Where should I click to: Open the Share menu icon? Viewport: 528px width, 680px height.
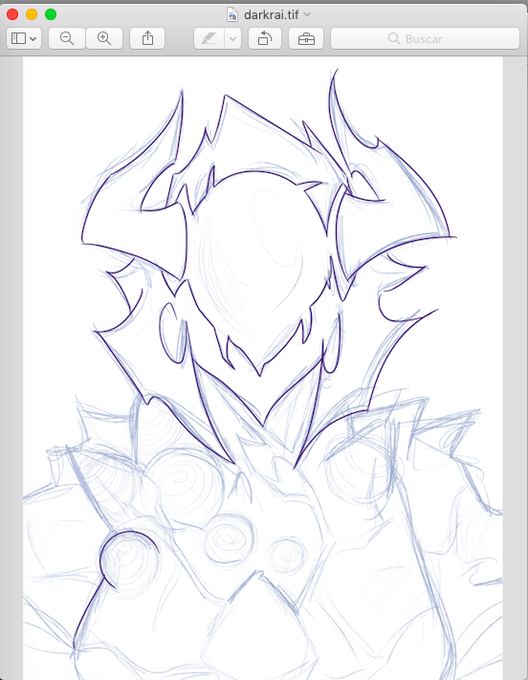coord(147,39)
